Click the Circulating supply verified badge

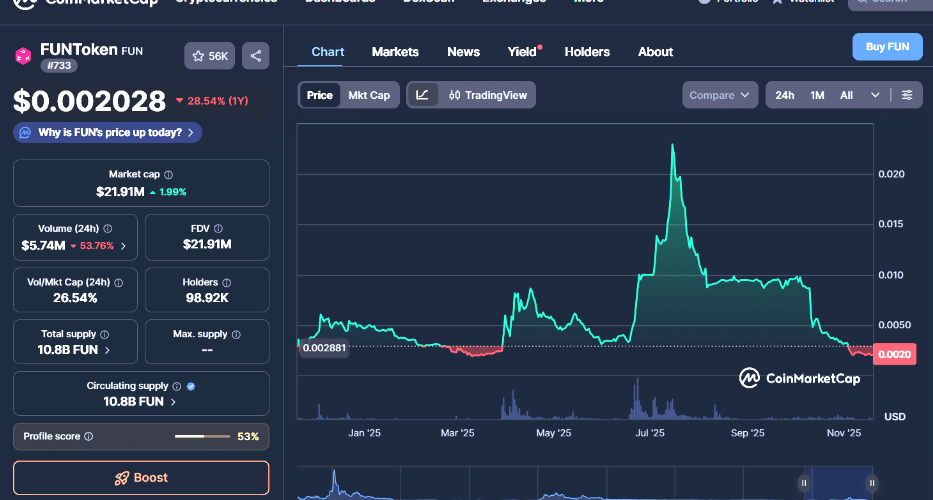click(x=191, y=385)
